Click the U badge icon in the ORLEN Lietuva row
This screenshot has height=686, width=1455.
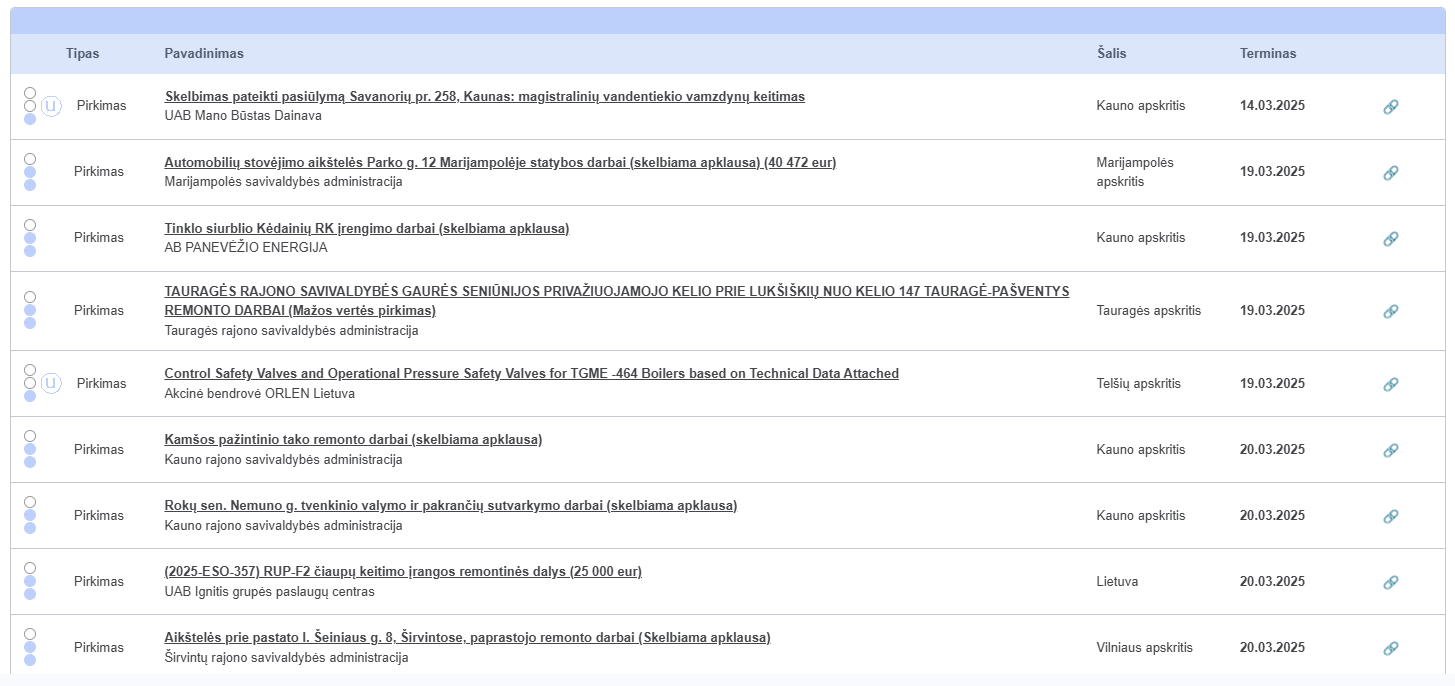click(x=51, y=384)
